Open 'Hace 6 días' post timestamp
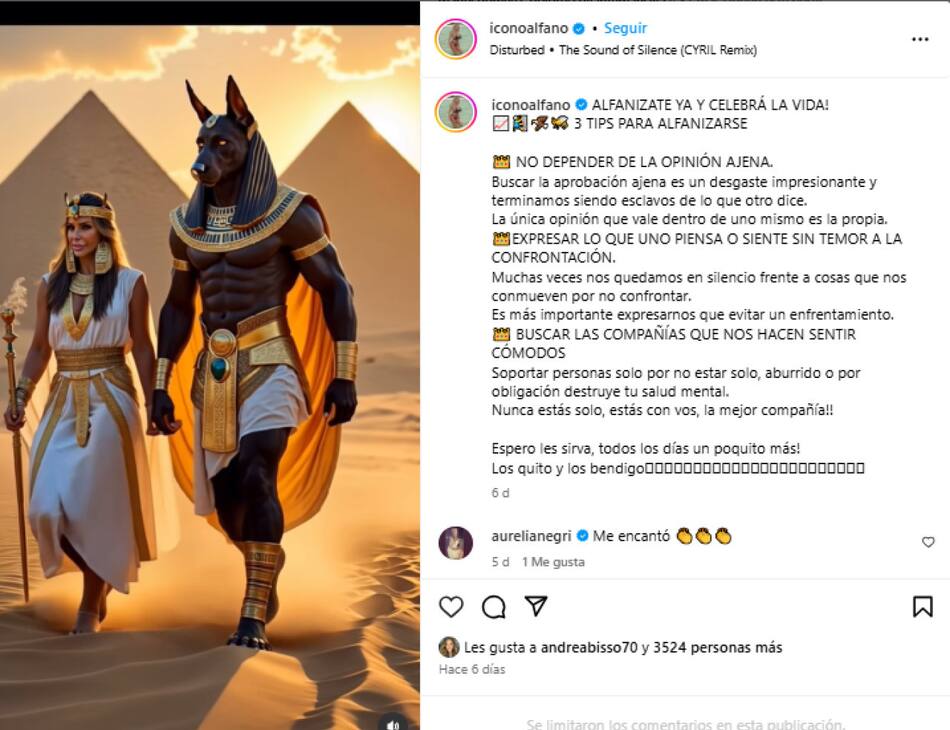 (x=472, y=669)
